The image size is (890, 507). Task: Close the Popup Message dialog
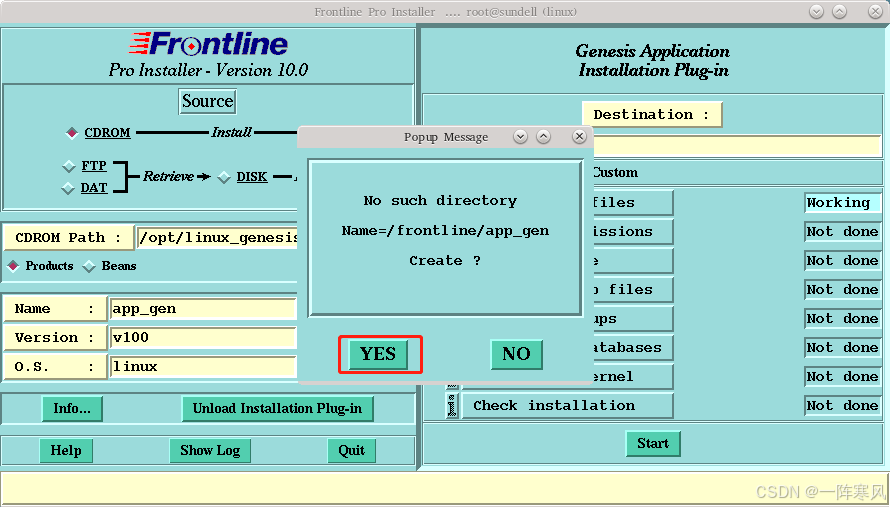[x=579, y=136]
